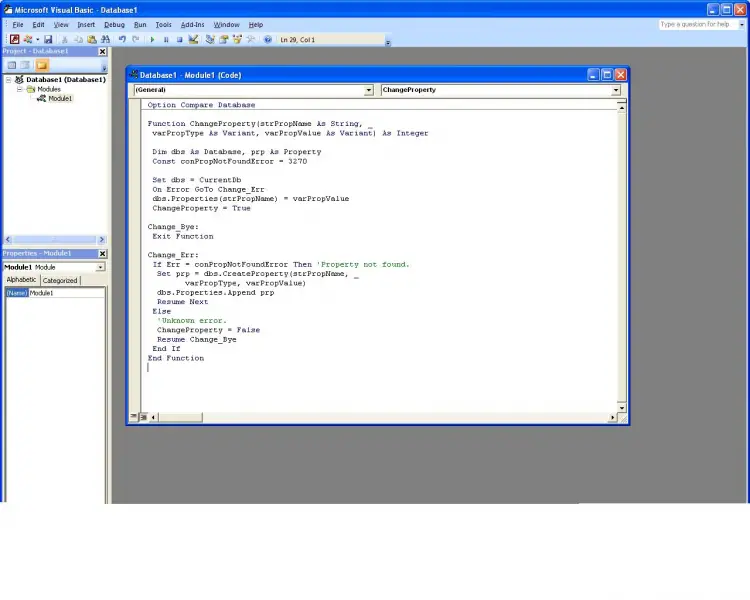Click the View Code icon in Project pane

pos(11,65)
